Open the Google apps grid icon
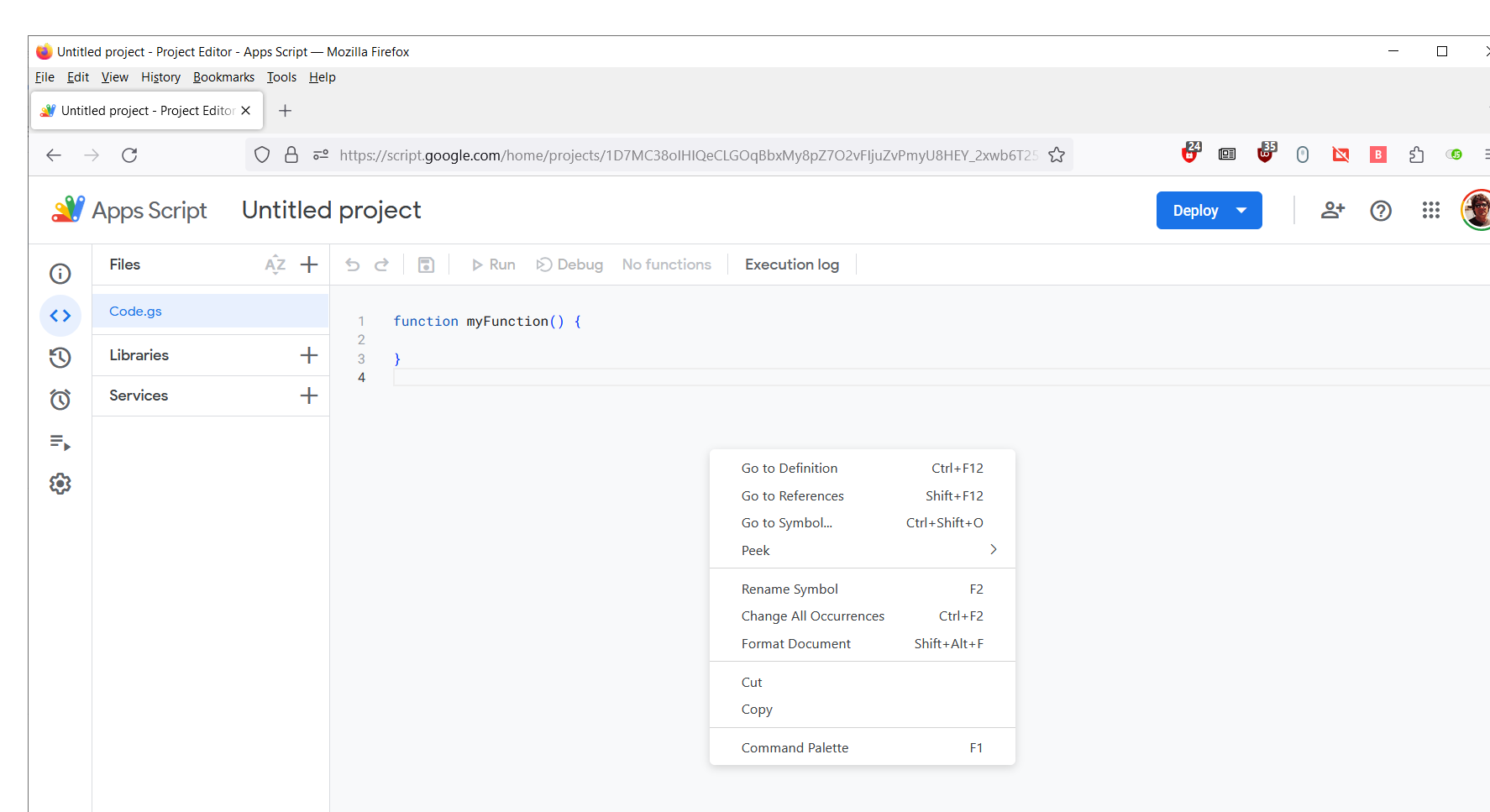The width and height of the screenshot is (1490, 812). [x=1431, y=211]
